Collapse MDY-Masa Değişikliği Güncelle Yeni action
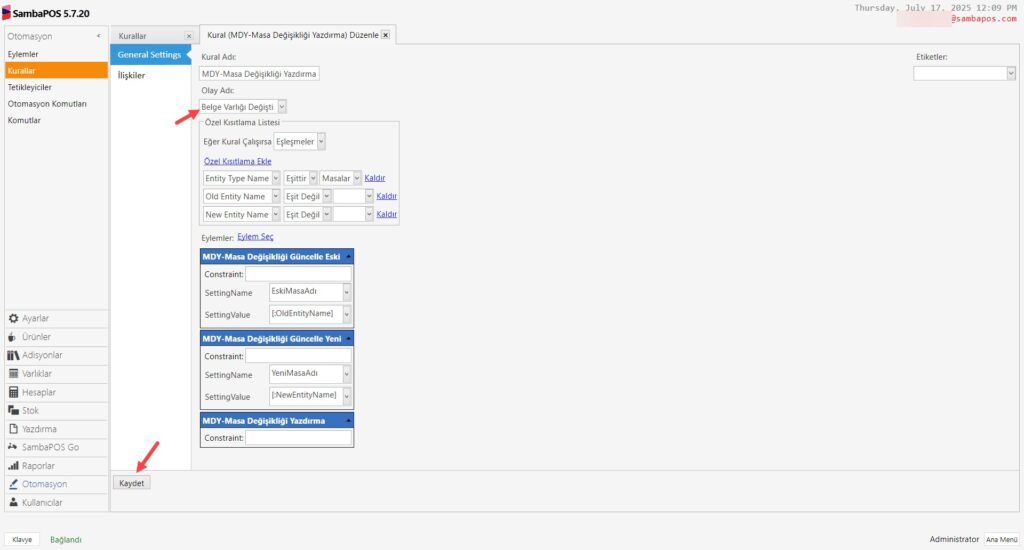 (348, 338)
